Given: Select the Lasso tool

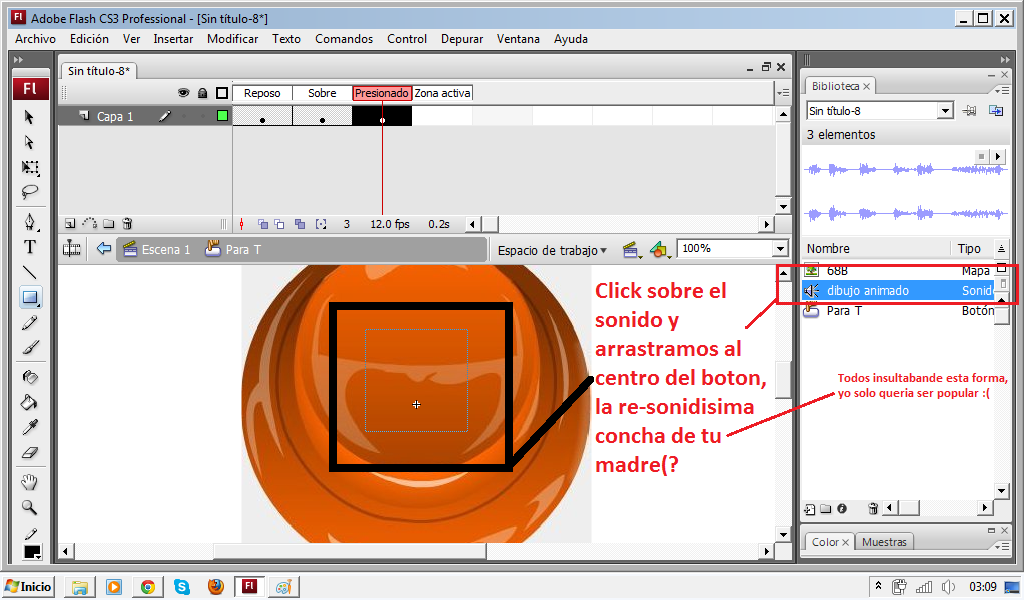Looking at the screenshot, I should pyautogui.click(x=30, y=192).
